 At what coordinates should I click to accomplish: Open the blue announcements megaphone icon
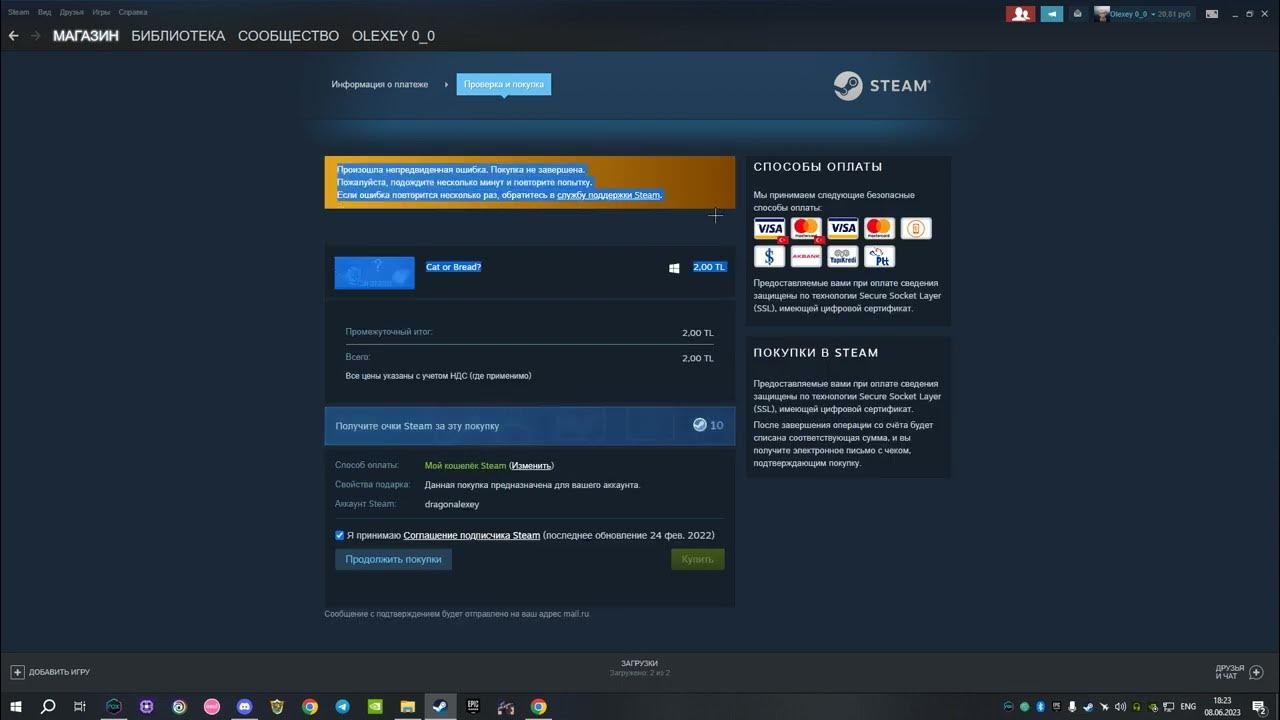(x=1051, y=14)
